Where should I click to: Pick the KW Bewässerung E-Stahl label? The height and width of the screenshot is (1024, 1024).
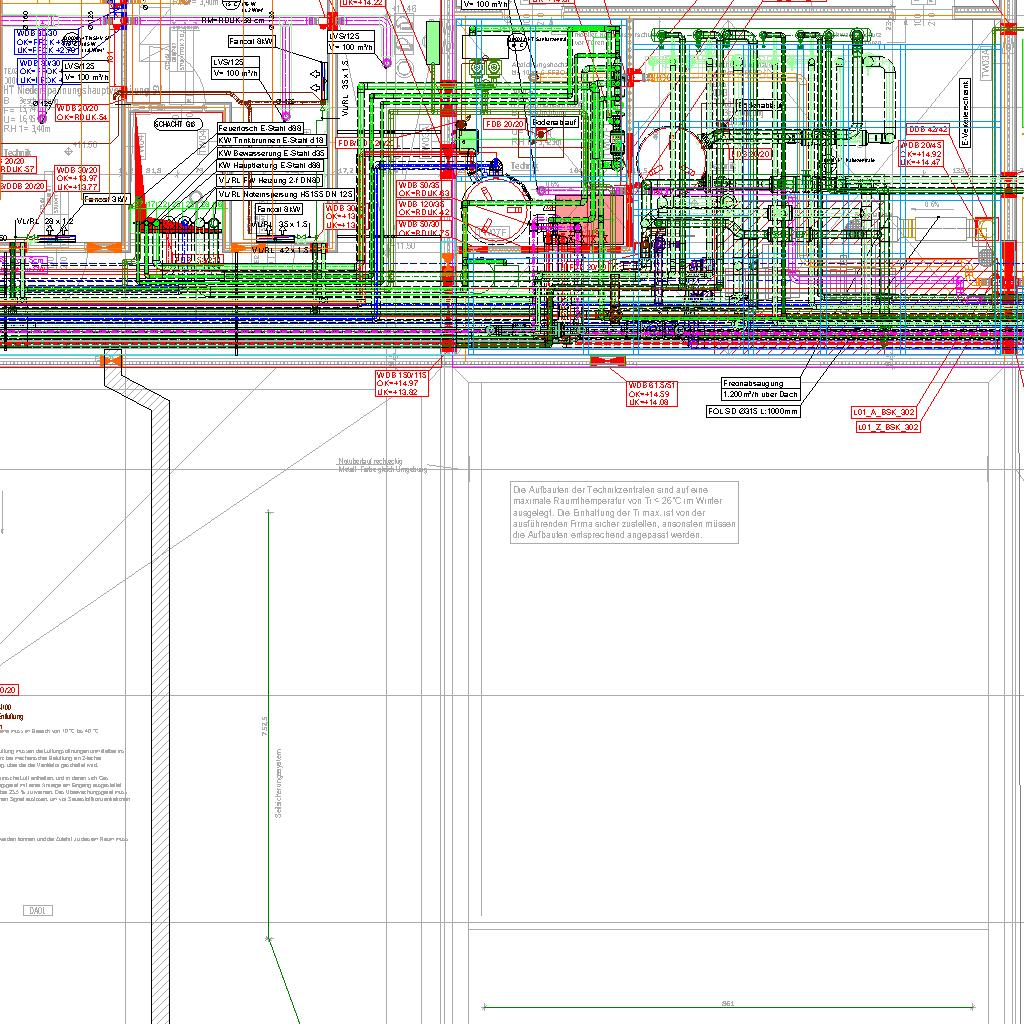click(x=271, y=154)
